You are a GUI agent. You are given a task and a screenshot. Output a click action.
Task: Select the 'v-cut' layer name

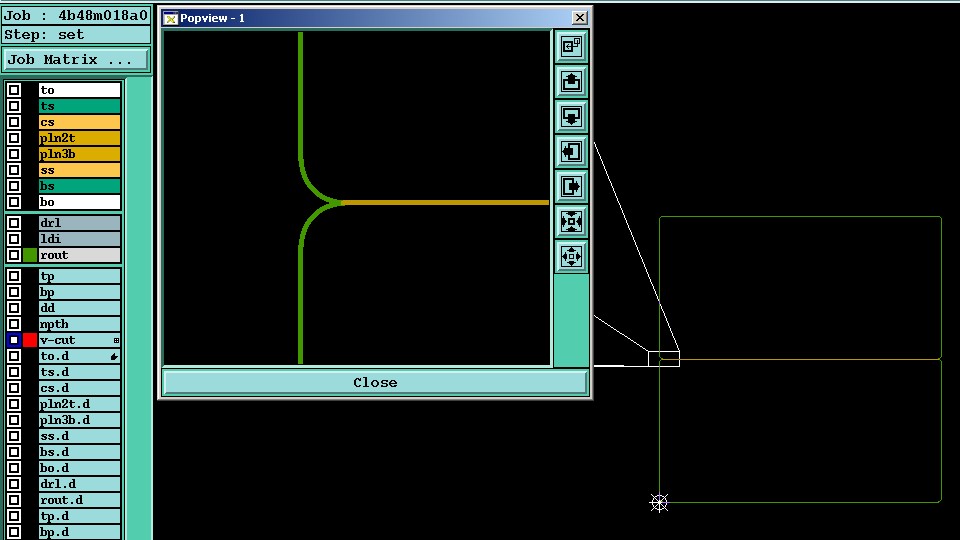pos(80,340)
